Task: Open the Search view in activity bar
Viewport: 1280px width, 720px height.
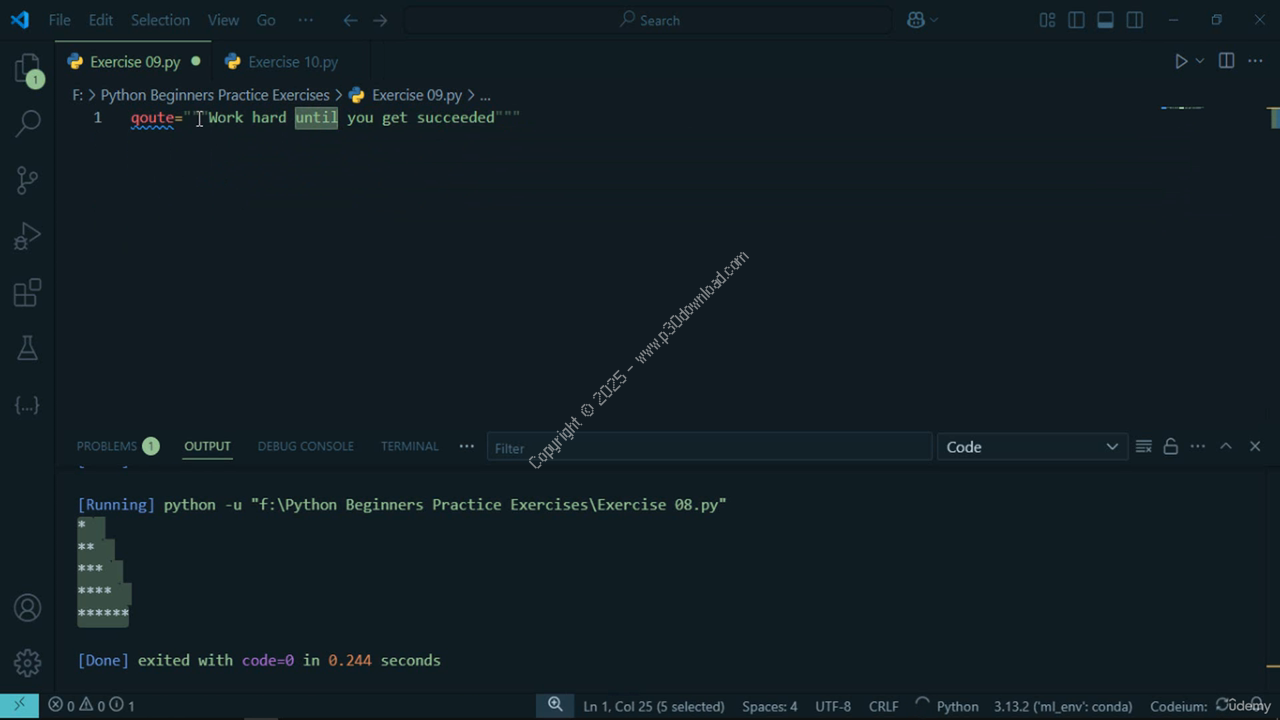Action: pyautogui.click(x=28, y=124)
